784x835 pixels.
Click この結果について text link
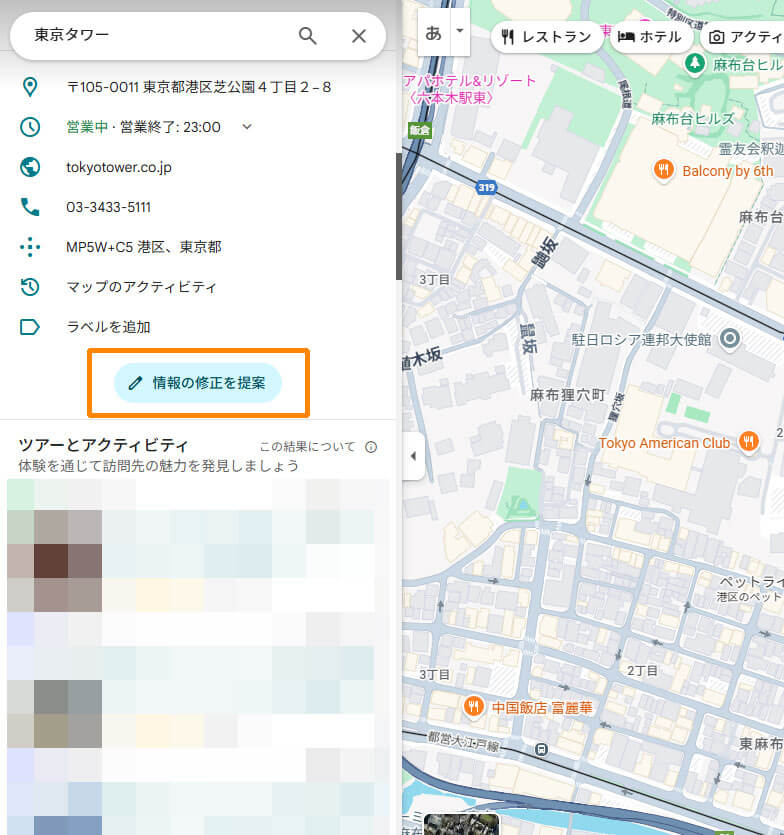(307, 447)
